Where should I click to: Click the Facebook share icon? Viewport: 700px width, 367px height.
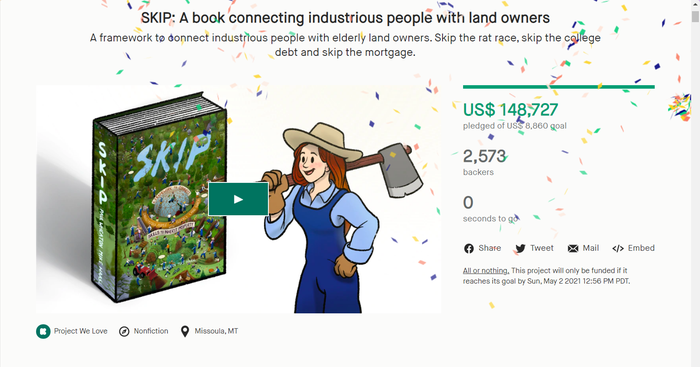[469, 249]
